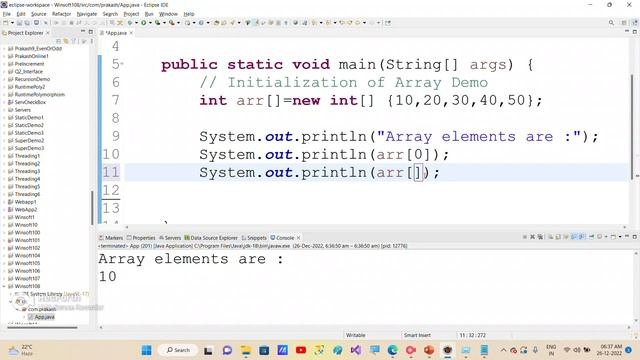The height and width of the screenshot is (360, 640).
Task: Toggle Link with Editor in Project Explorer
Action: [x=66, y=41]
